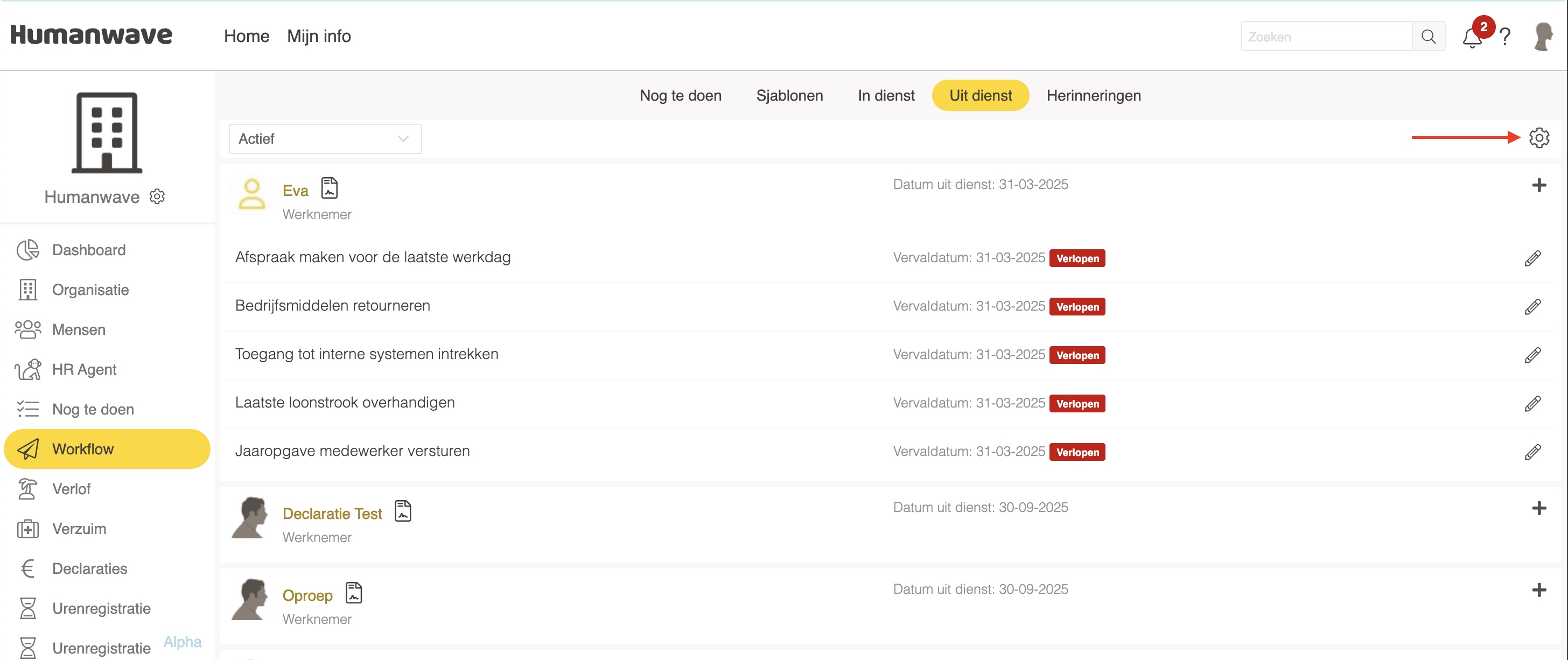The height and width of the screenshot is (660, 1568).
Task: Click the search magnifier button
Action: pos(1428,37)
